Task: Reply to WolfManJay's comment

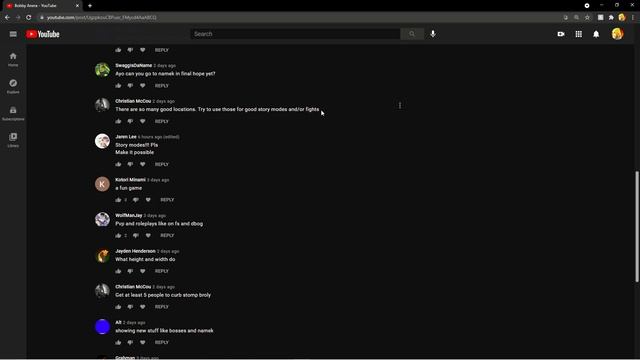Action: click(x=167, y=236)
